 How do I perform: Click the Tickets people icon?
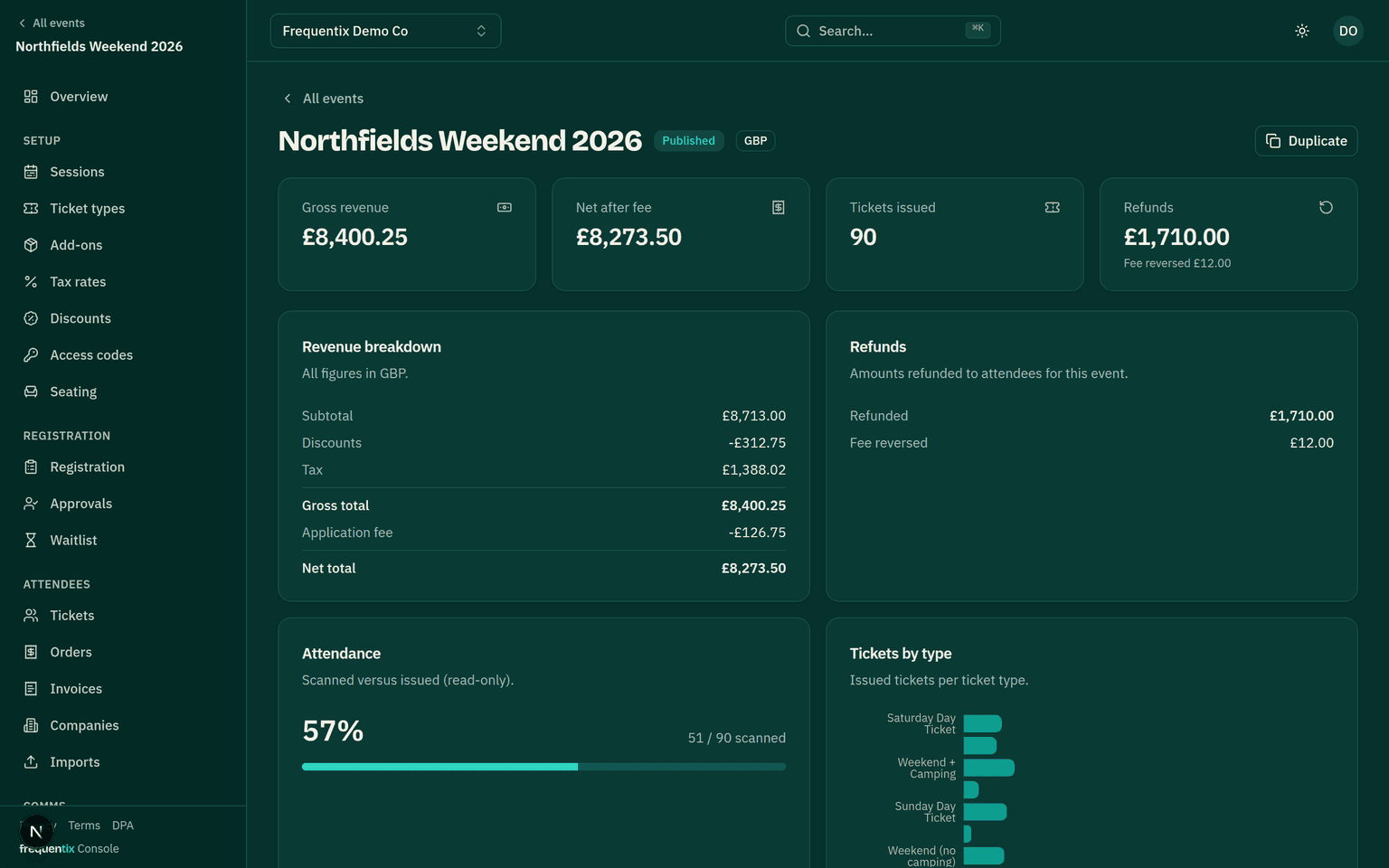[x=31, y=615]
